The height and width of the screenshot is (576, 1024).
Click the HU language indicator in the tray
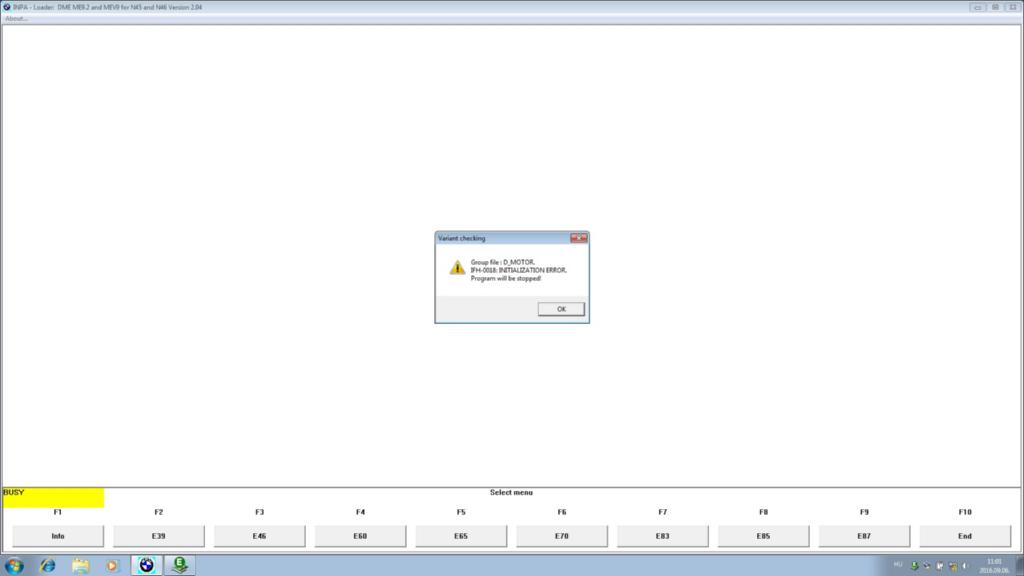[x=898, y=565]
